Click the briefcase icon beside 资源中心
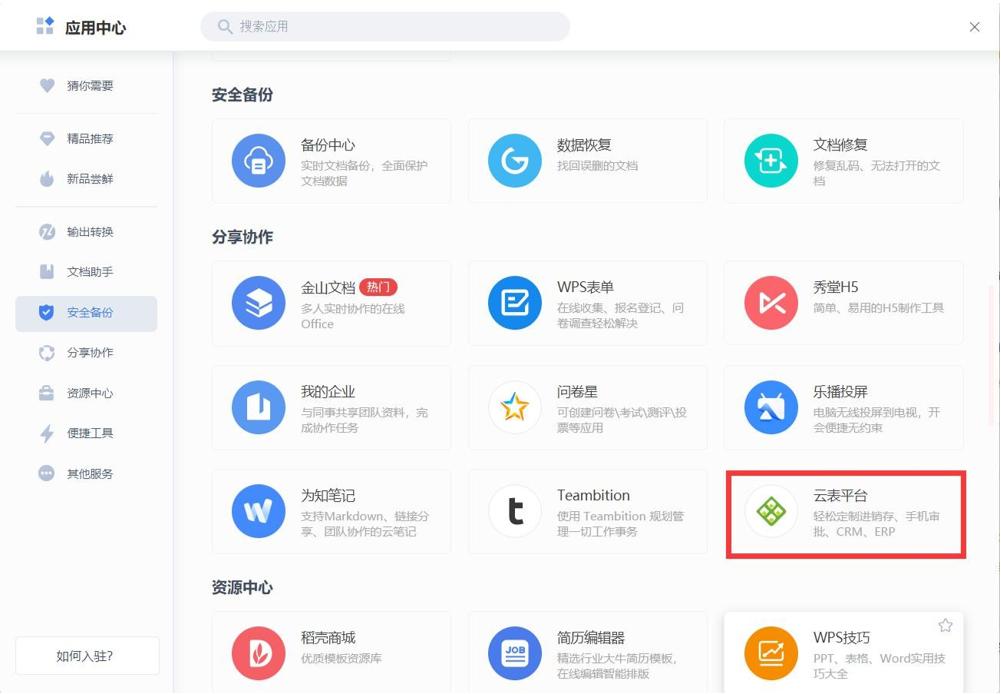Screen dimensions: 1001x694 47,393
